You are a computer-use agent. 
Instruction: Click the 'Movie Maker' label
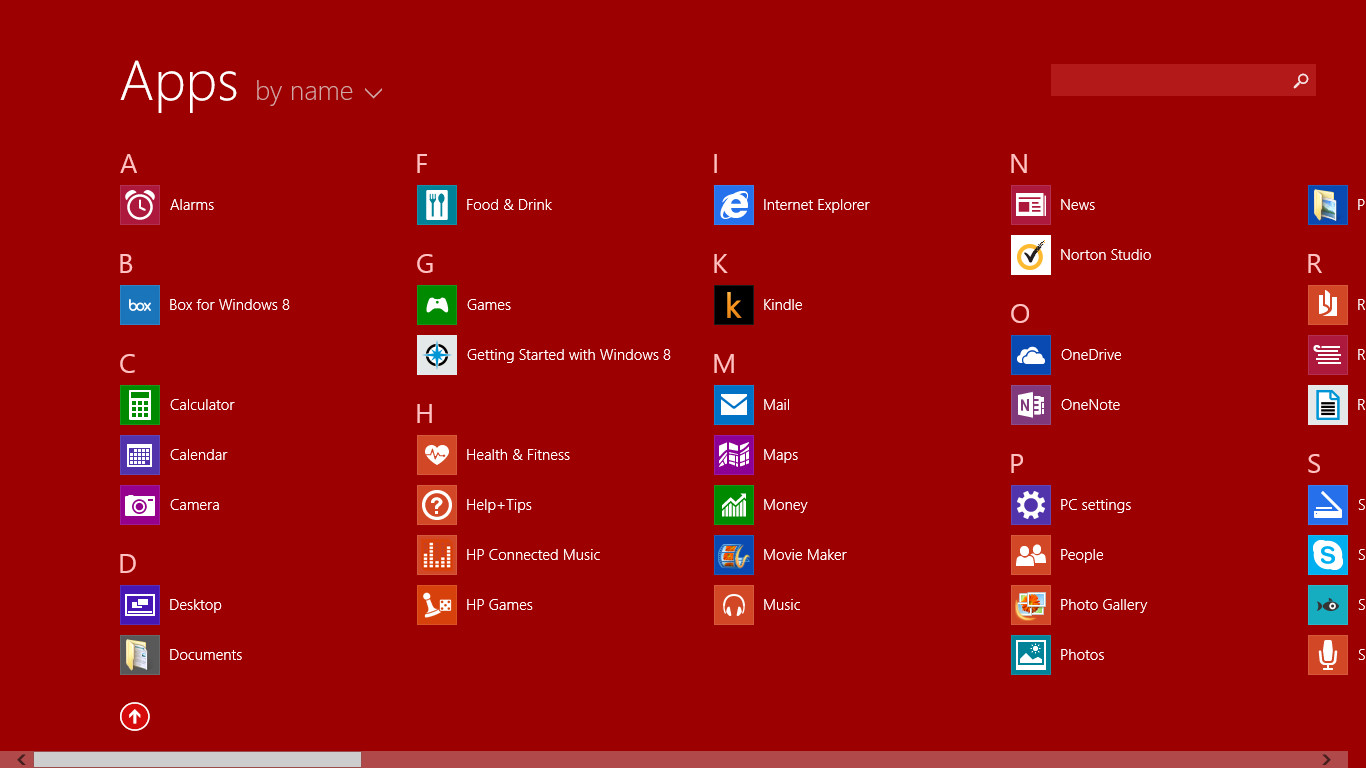805,555
